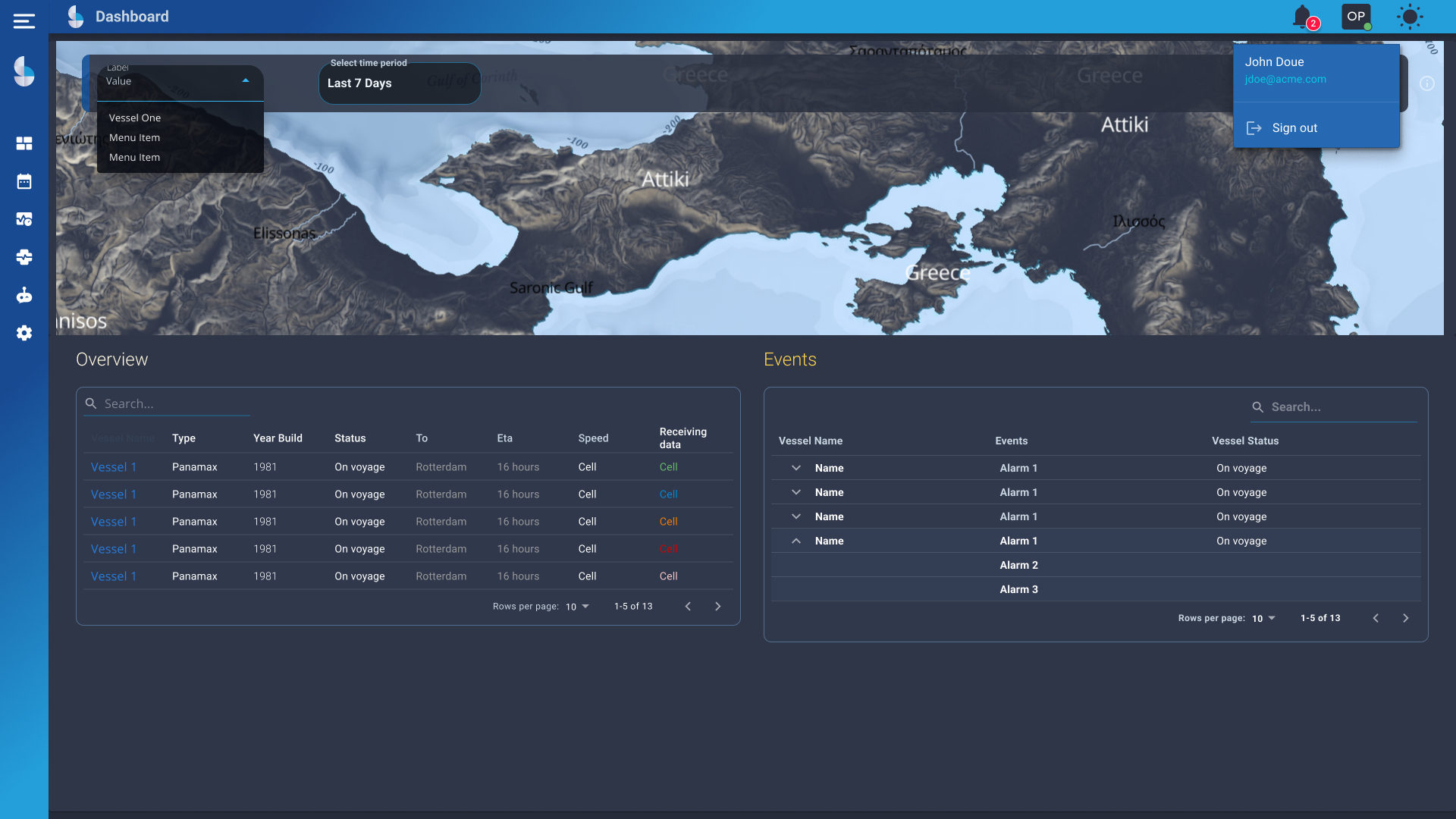Select the Alarm 3 sub-row

(1096, 589)
